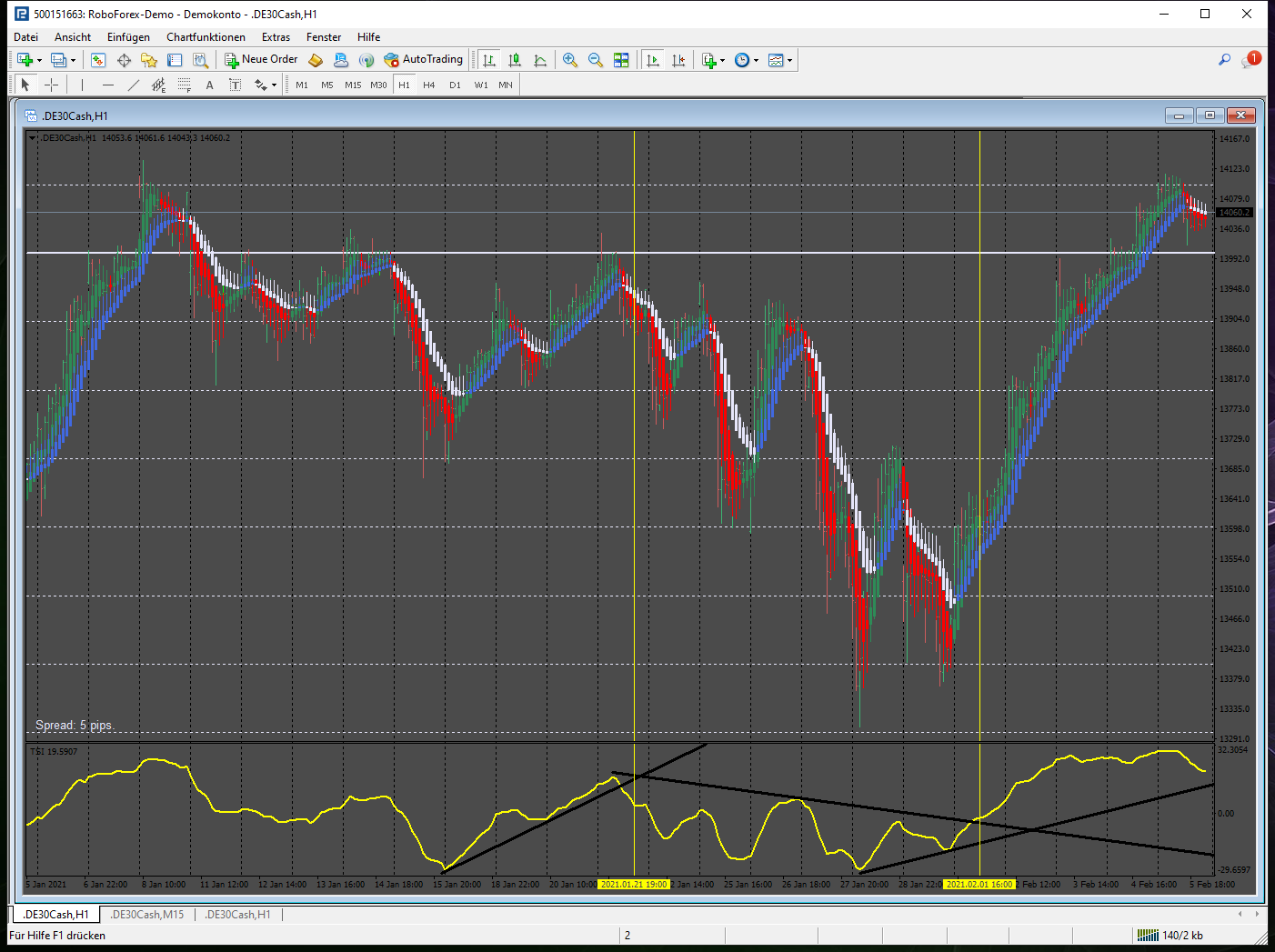This screenshot has width=1275, height=952.
Task: Click the Neue Order button
Action: tap(262, 60)
